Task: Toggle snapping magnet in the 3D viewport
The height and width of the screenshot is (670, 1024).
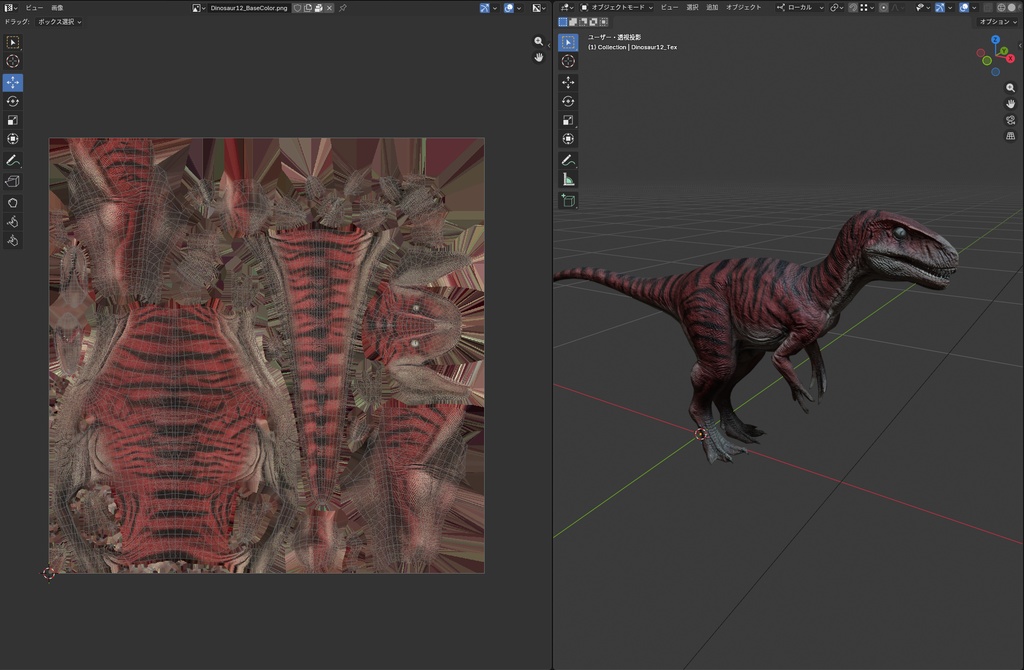Action: click(x=853, y=8)
